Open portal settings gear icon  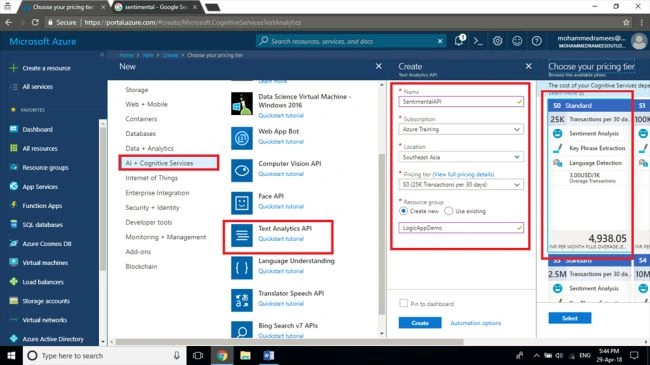pyautogui.click(x=497, y=41)
